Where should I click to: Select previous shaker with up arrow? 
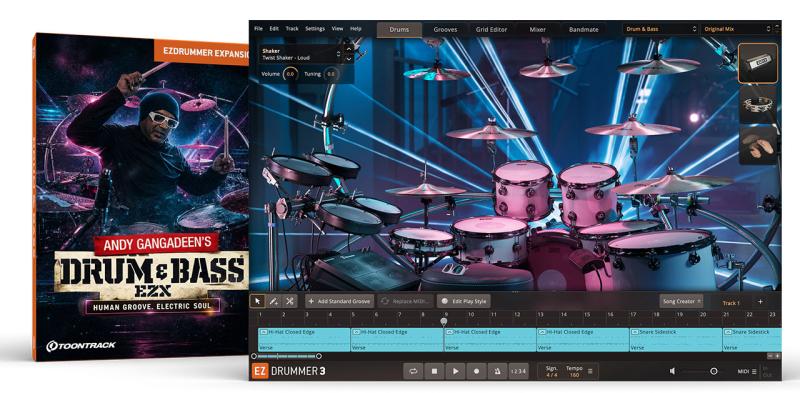pos(348,50)
